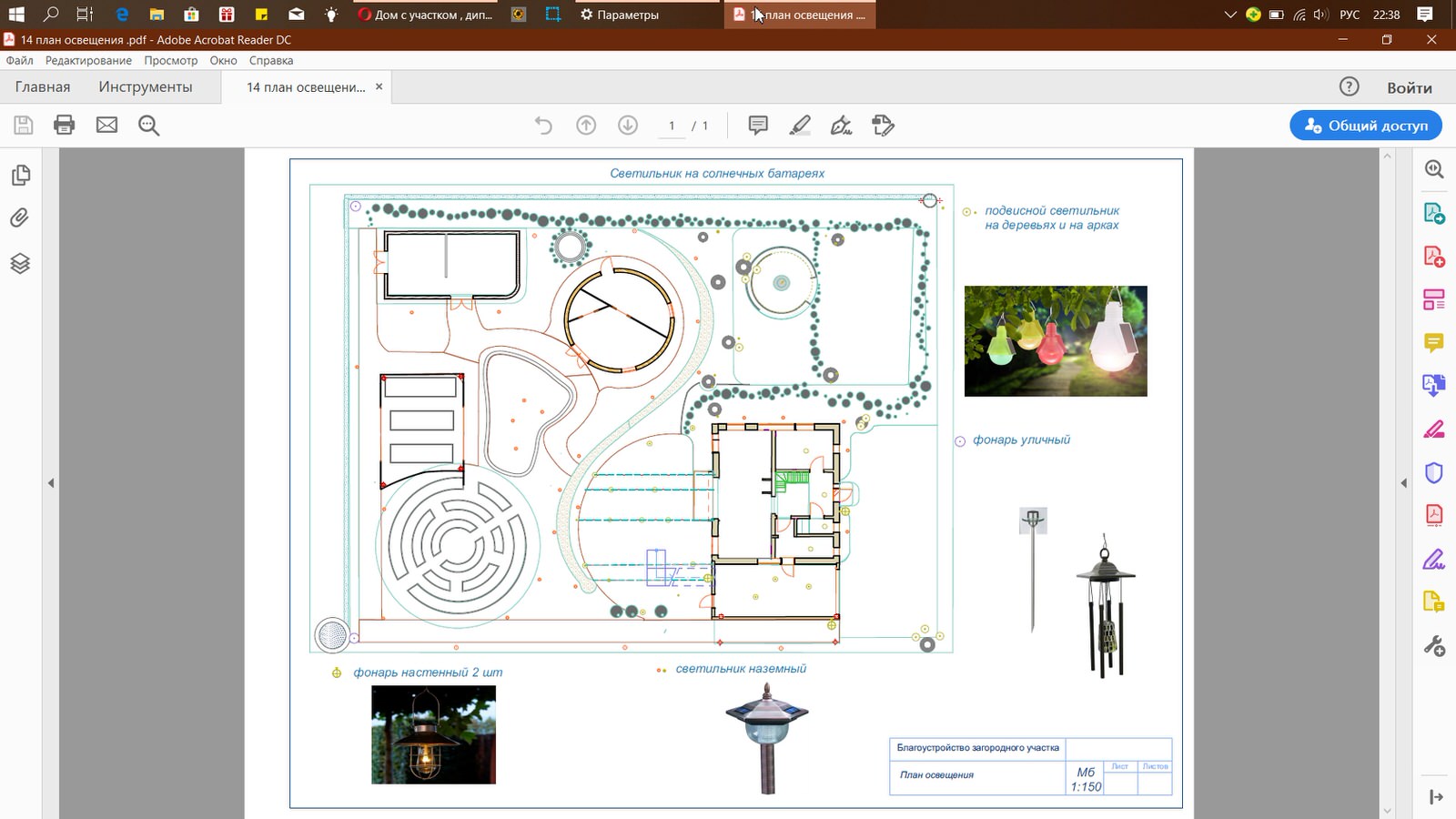
Task: Click the Print file icon
Action: 64,126
